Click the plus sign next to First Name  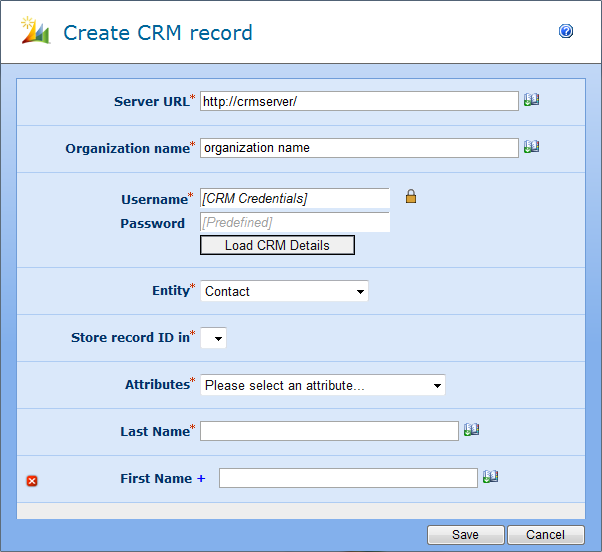tap(201, 479)
